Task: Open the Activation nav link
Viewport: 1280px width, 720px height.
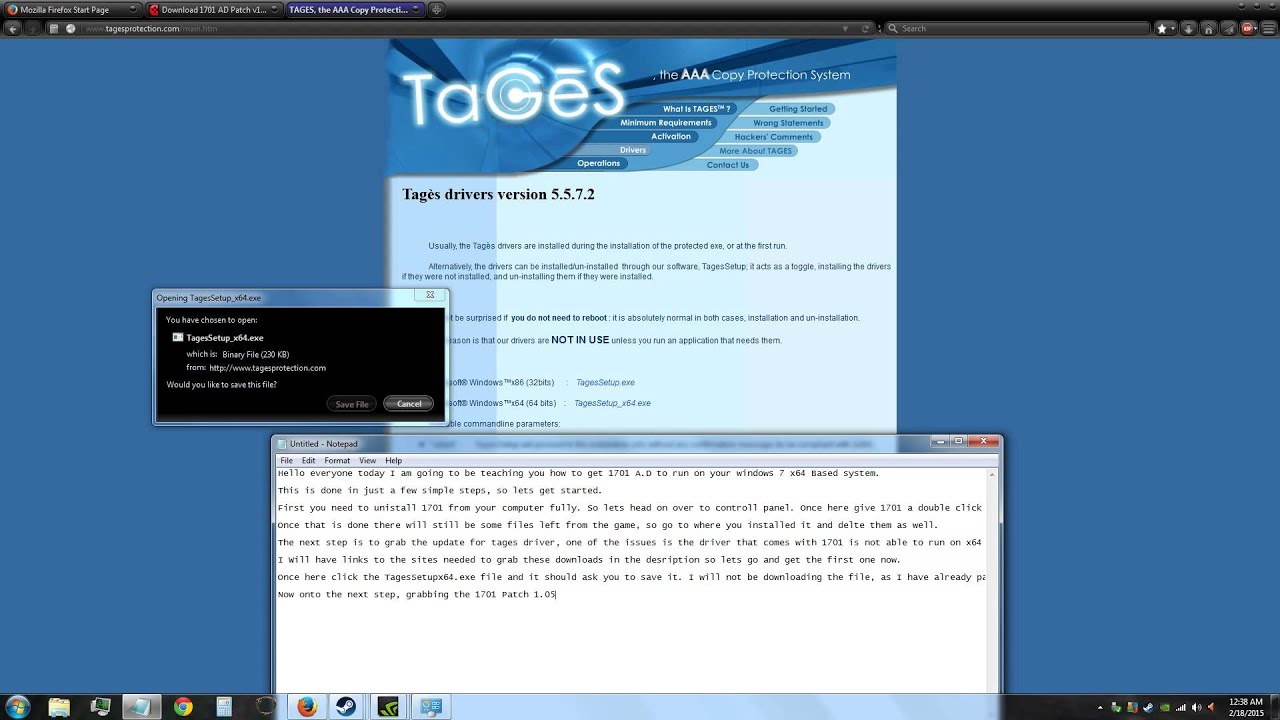Action: (x=671, y=136)
